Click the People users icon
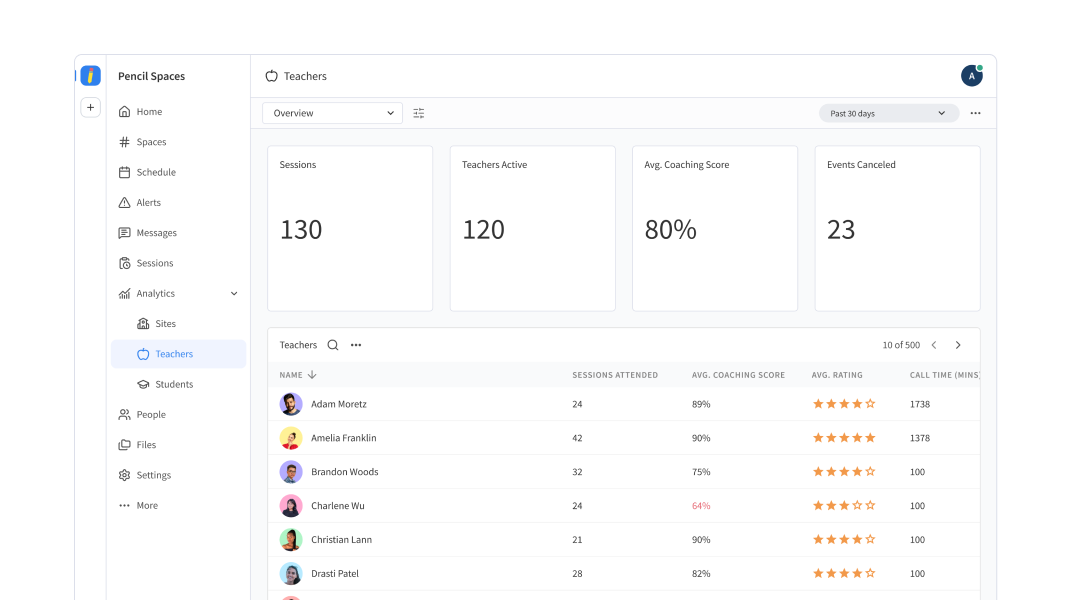This screenshot has width=1072, height=600. click(x=124, y=415)
